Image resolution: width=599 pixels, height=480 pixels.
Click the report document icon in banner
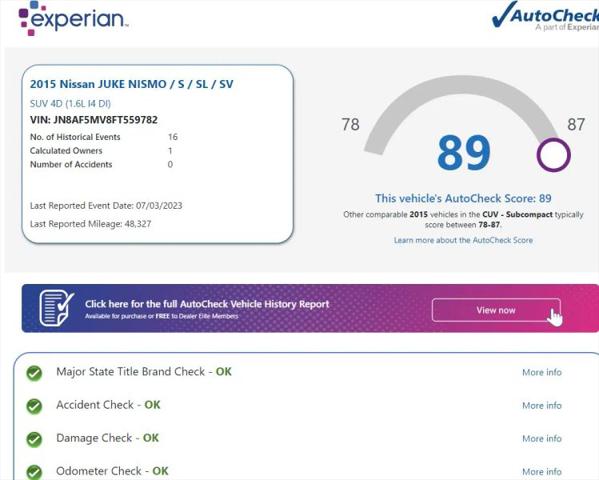pyautogui.click(x=57, y=308)
